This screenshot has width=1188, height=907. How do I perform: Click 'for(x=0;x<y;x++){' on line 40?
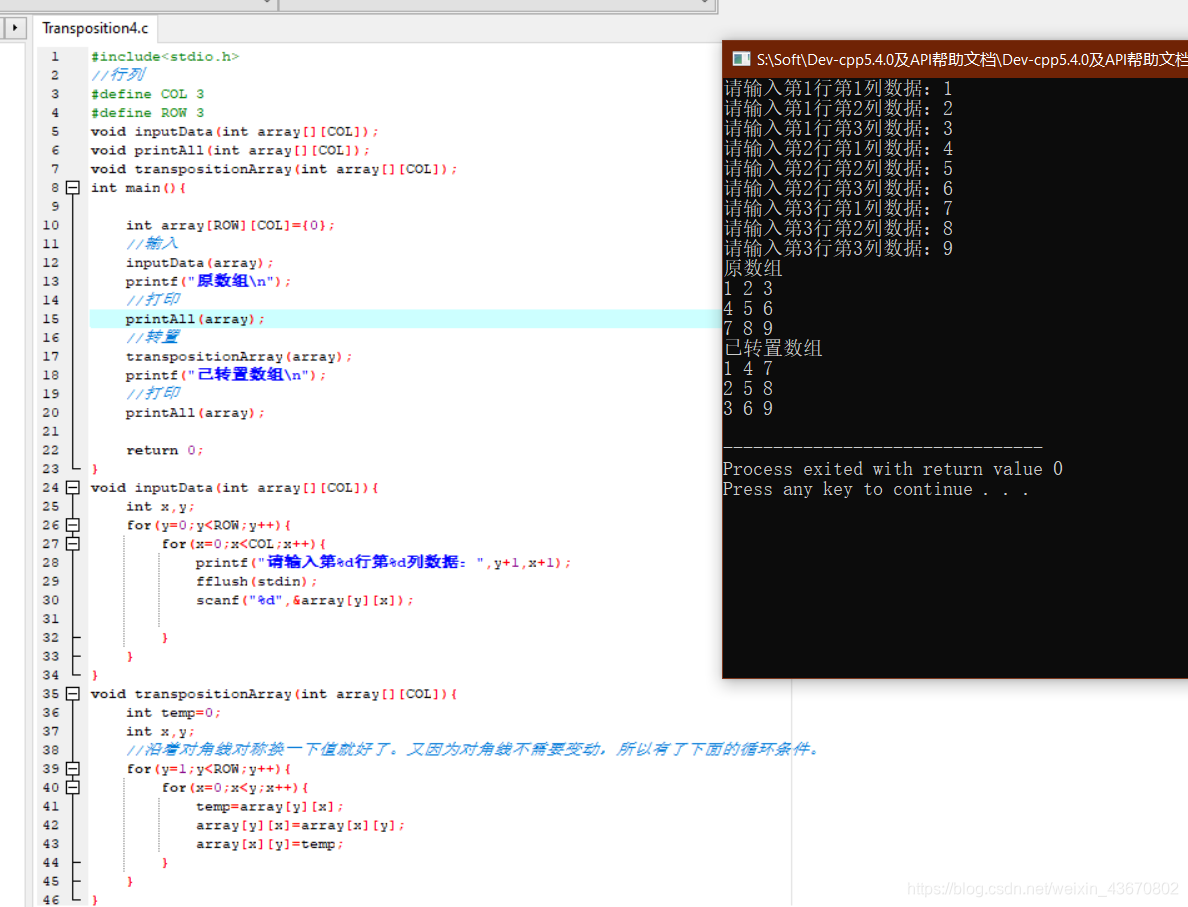(x=234, y=787)
